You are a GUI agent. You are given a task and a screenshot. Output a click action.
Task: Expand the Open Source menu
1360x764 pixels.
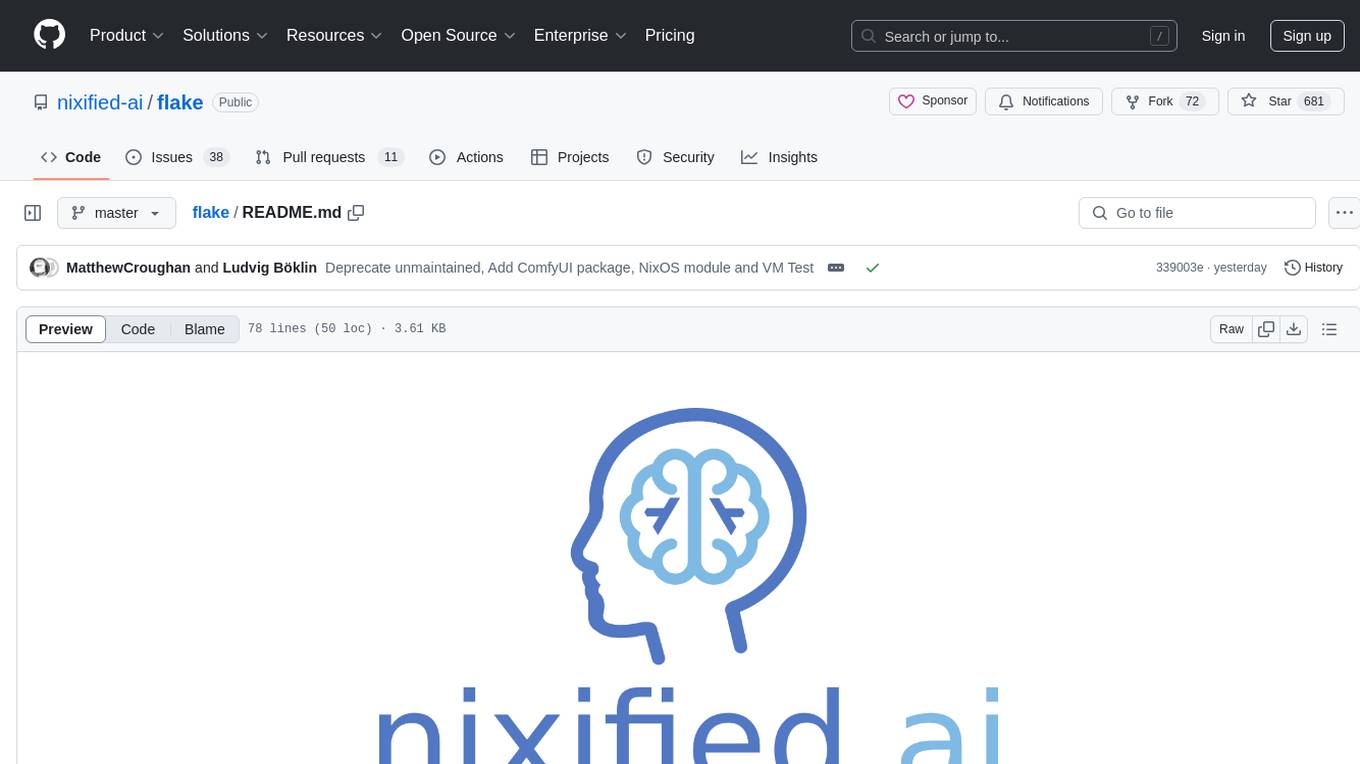tap(458, 35)
